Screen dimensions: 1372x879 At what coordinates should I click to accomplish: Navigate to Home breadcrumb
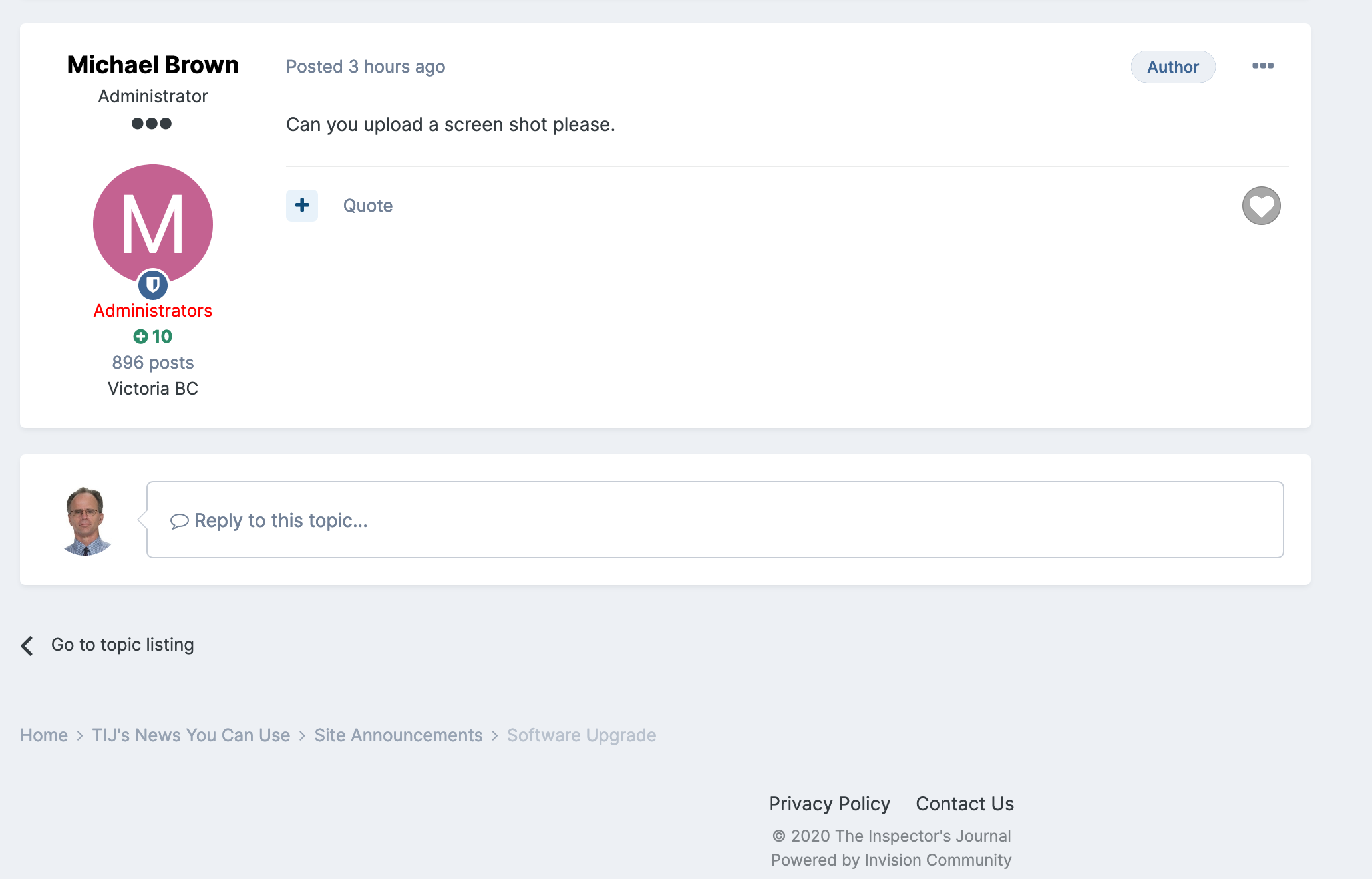point(44,735)
